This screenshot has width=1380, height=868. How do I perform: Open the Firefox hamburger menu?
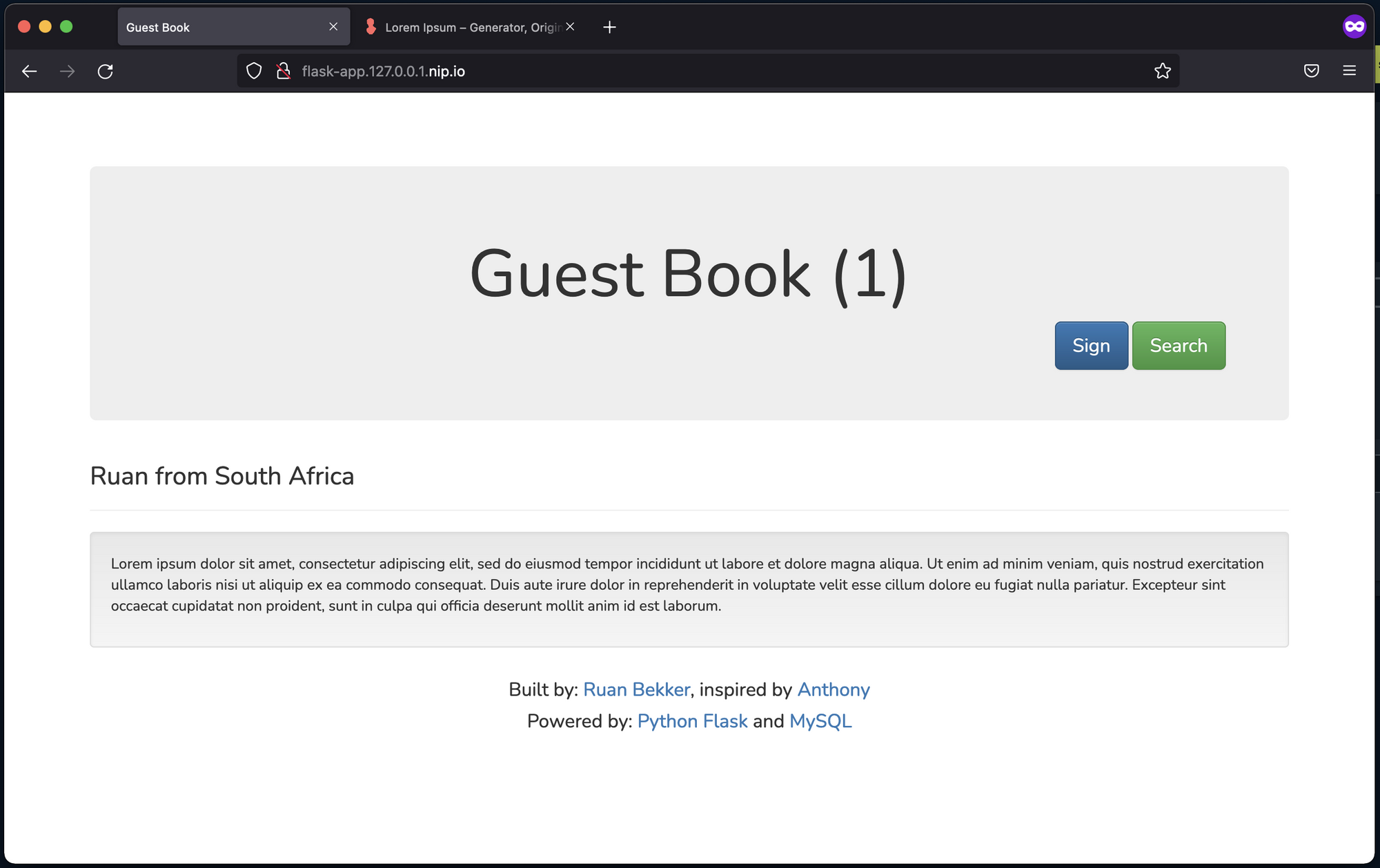1349,71
